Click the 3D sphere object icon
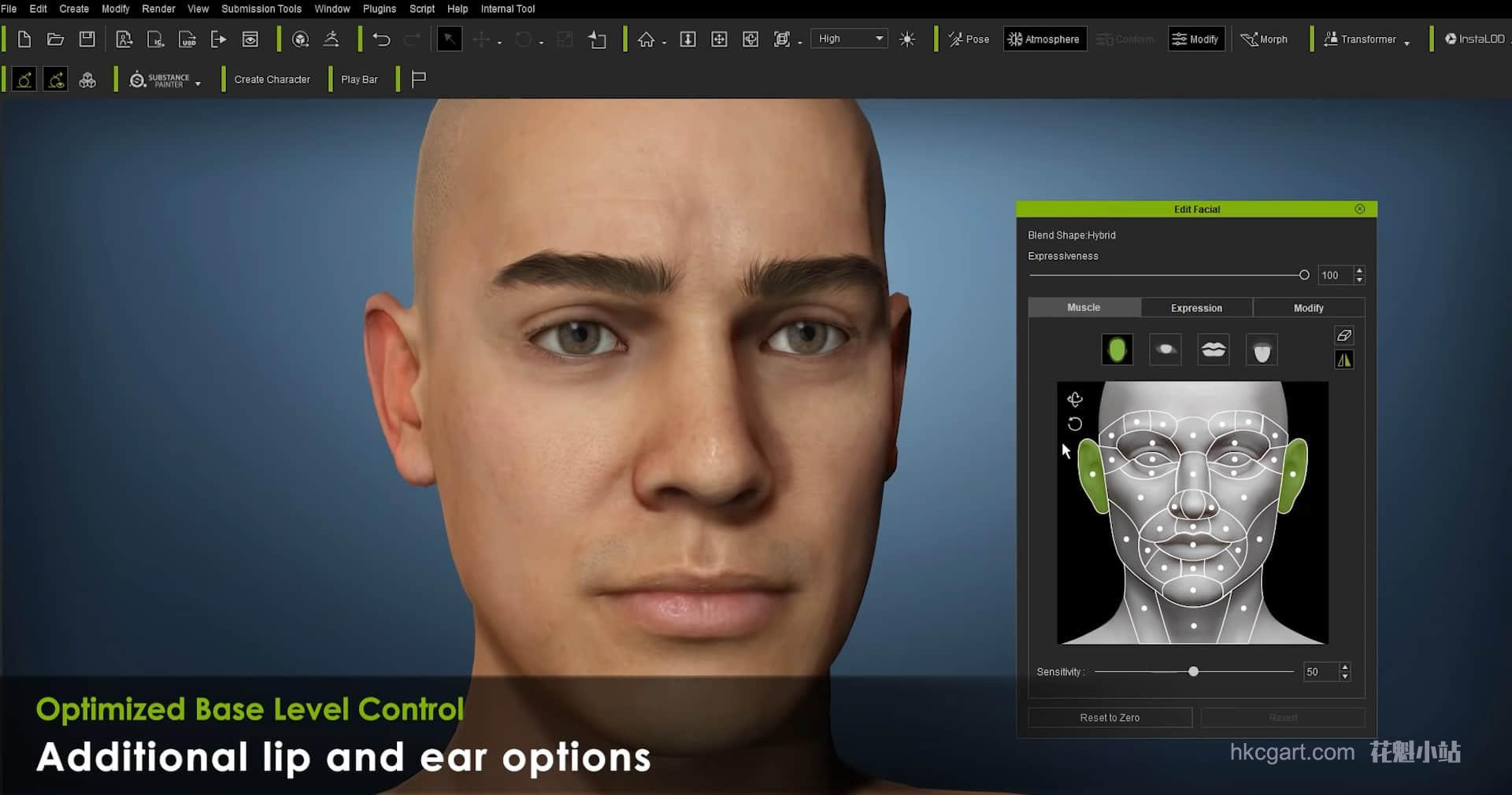 click(x=300, y=39)
